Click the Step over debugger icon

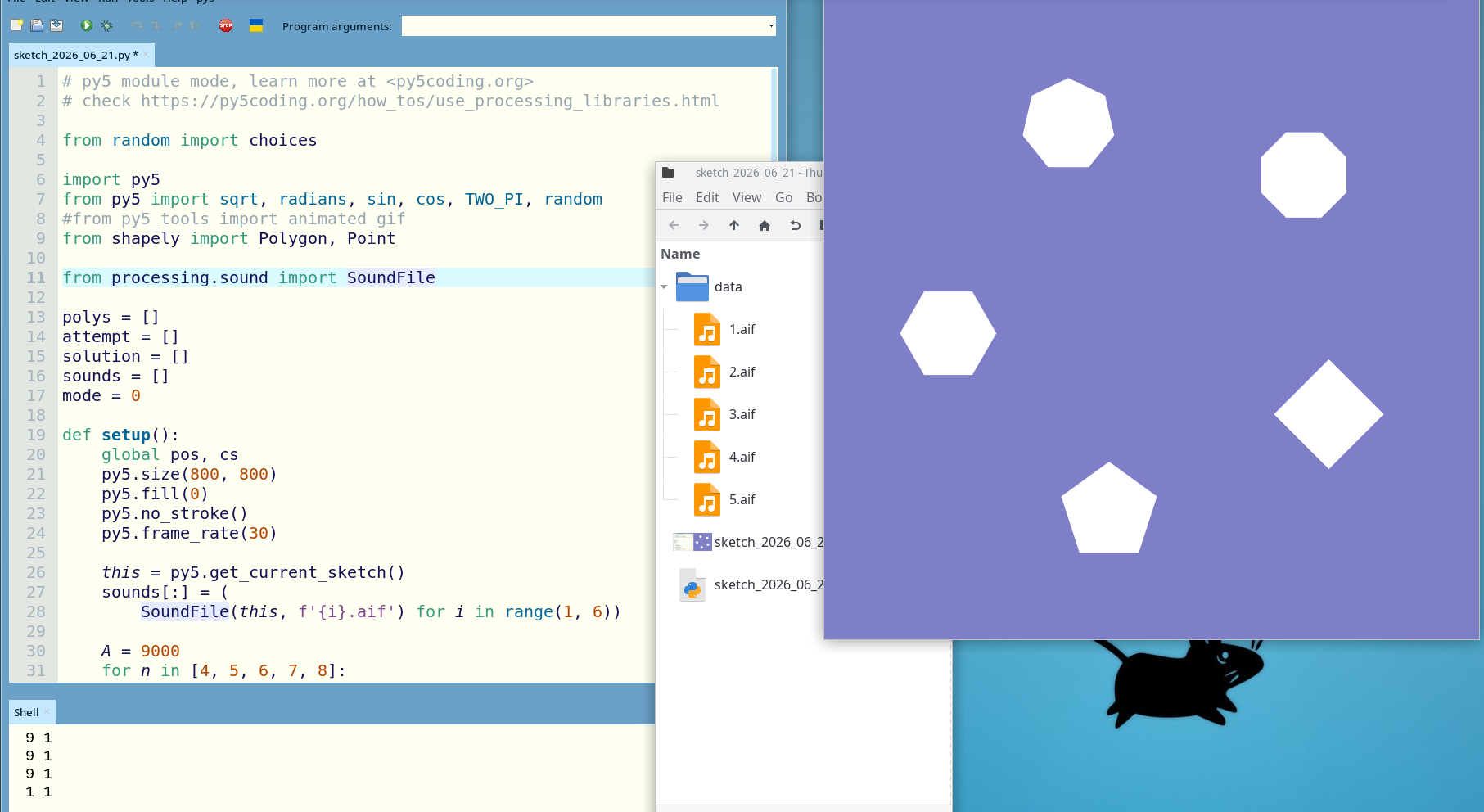tap(137, 25)
